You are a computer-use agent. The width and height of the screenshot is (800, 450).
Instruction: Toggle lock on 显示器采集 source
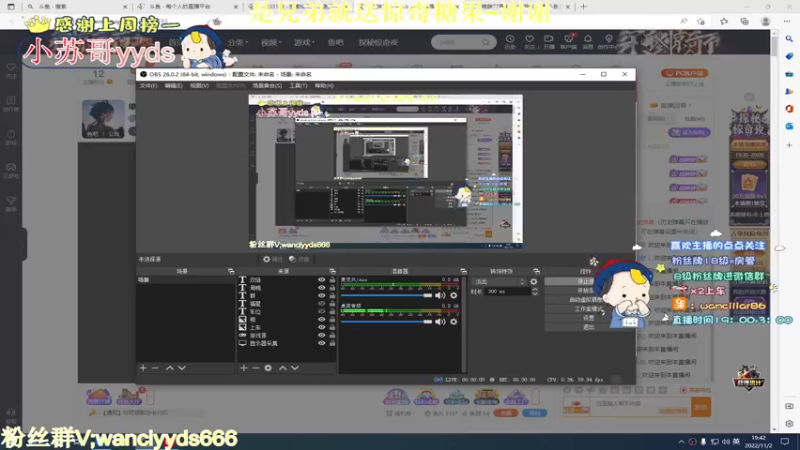tap(332, 343)
